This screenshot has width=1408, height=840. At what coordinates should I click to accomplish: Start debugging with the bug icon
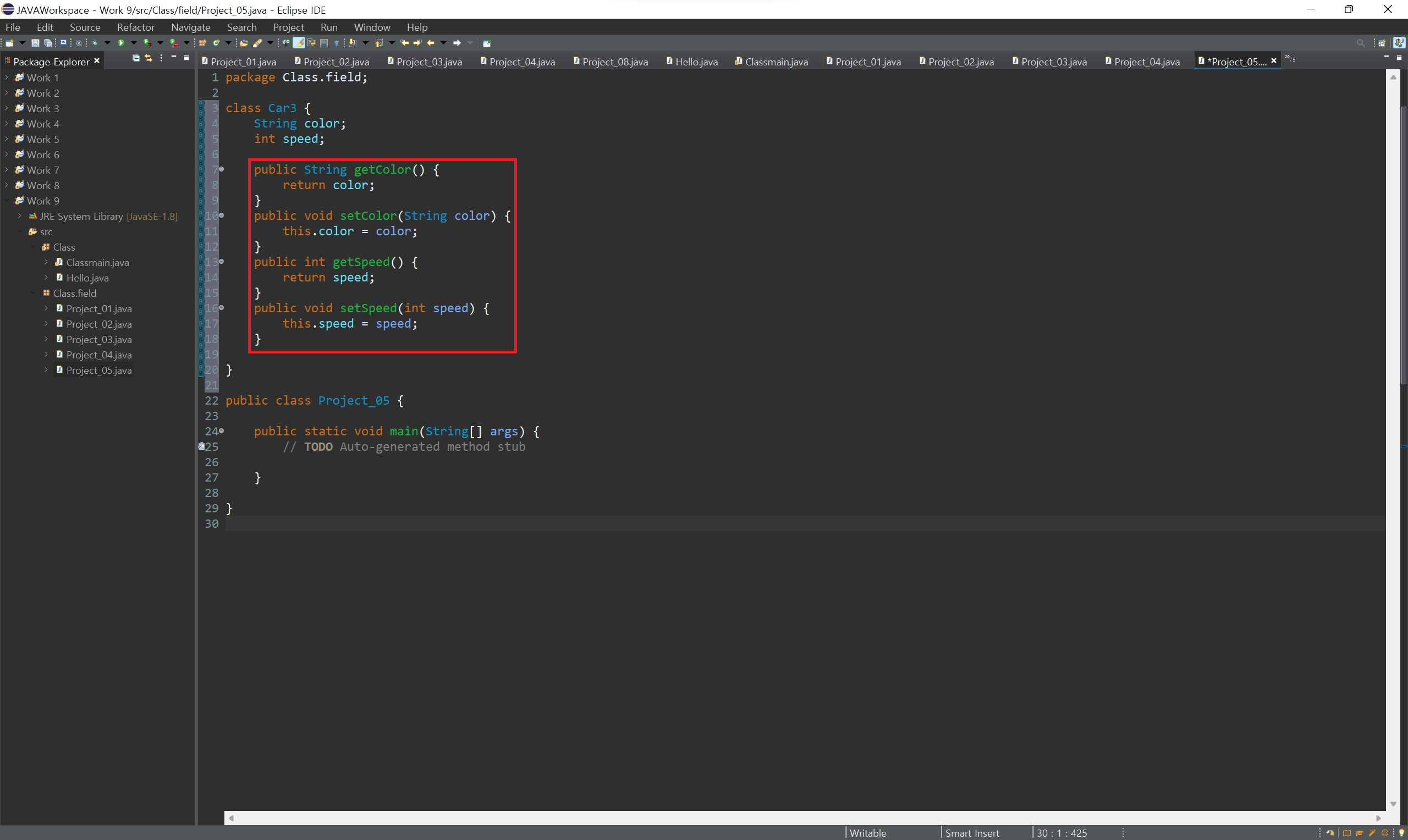(x=95, y=43)
